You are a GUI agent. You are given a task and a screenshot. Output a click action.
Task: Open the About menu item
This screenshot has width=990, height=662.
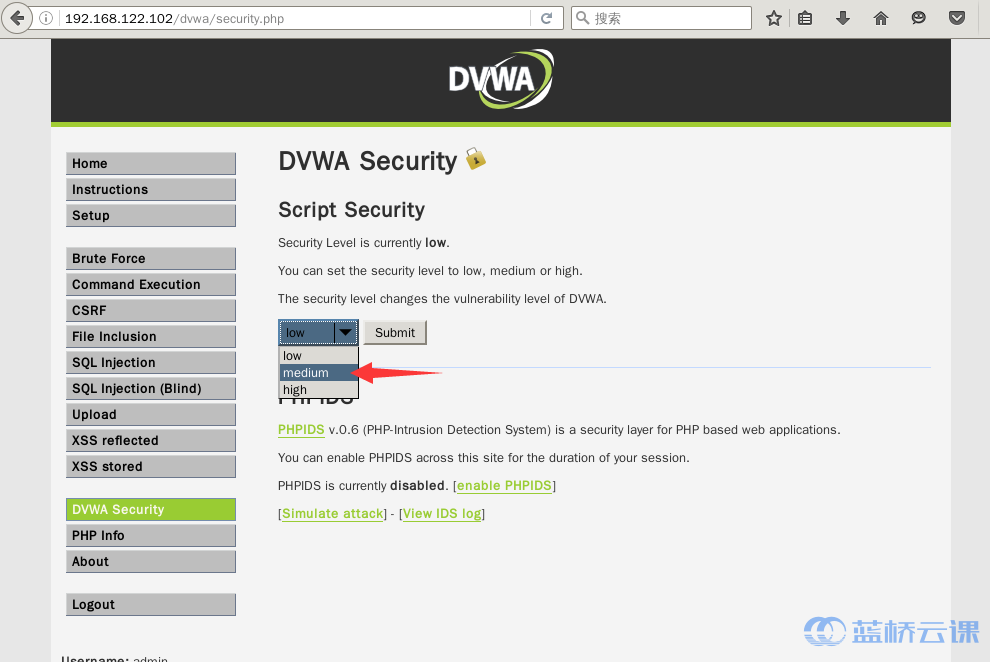click(151, 561)
